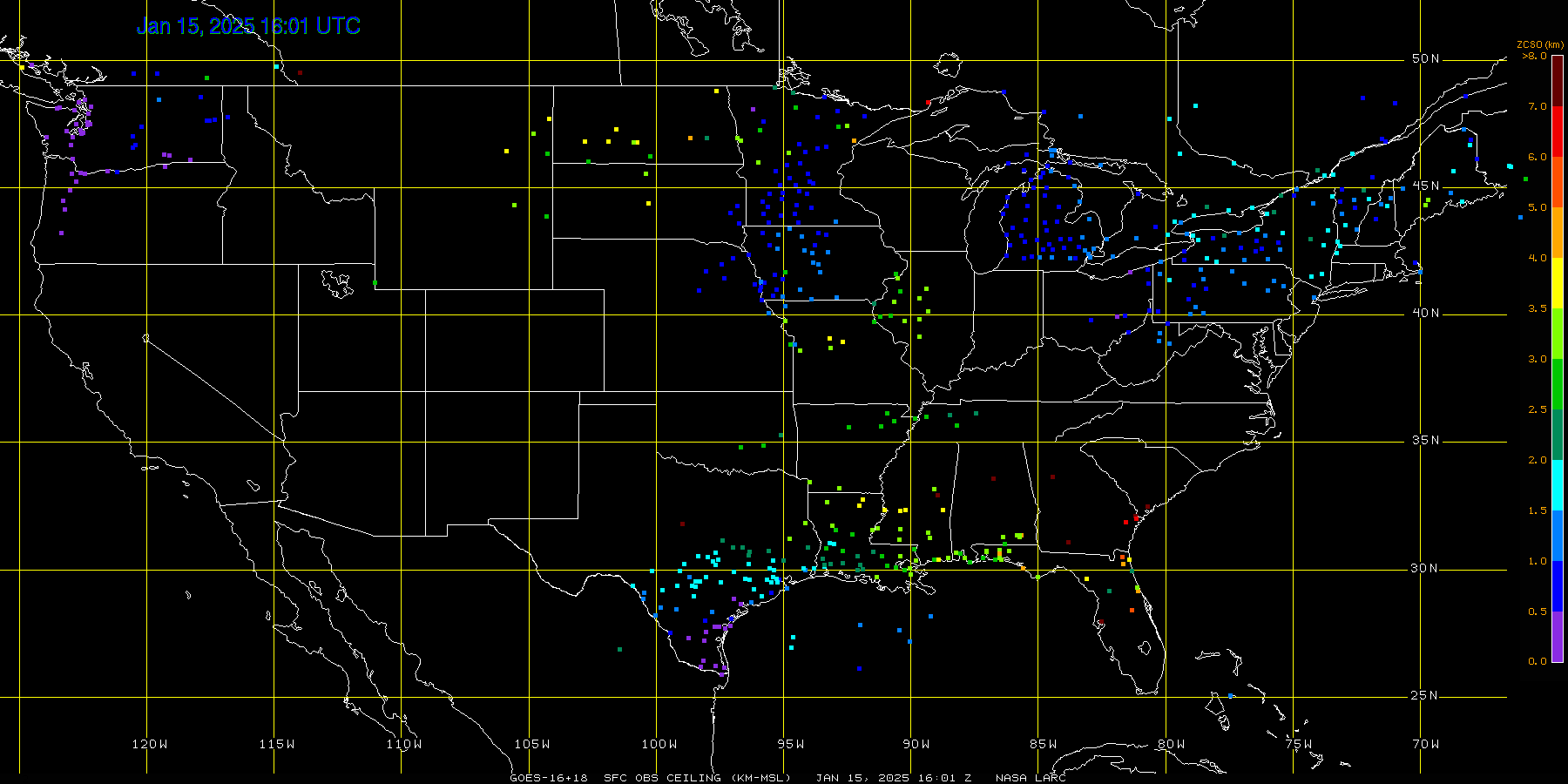Screen dimensions: 1568x784
Task: Click the 120W longitude label
Action: (150, 744)
